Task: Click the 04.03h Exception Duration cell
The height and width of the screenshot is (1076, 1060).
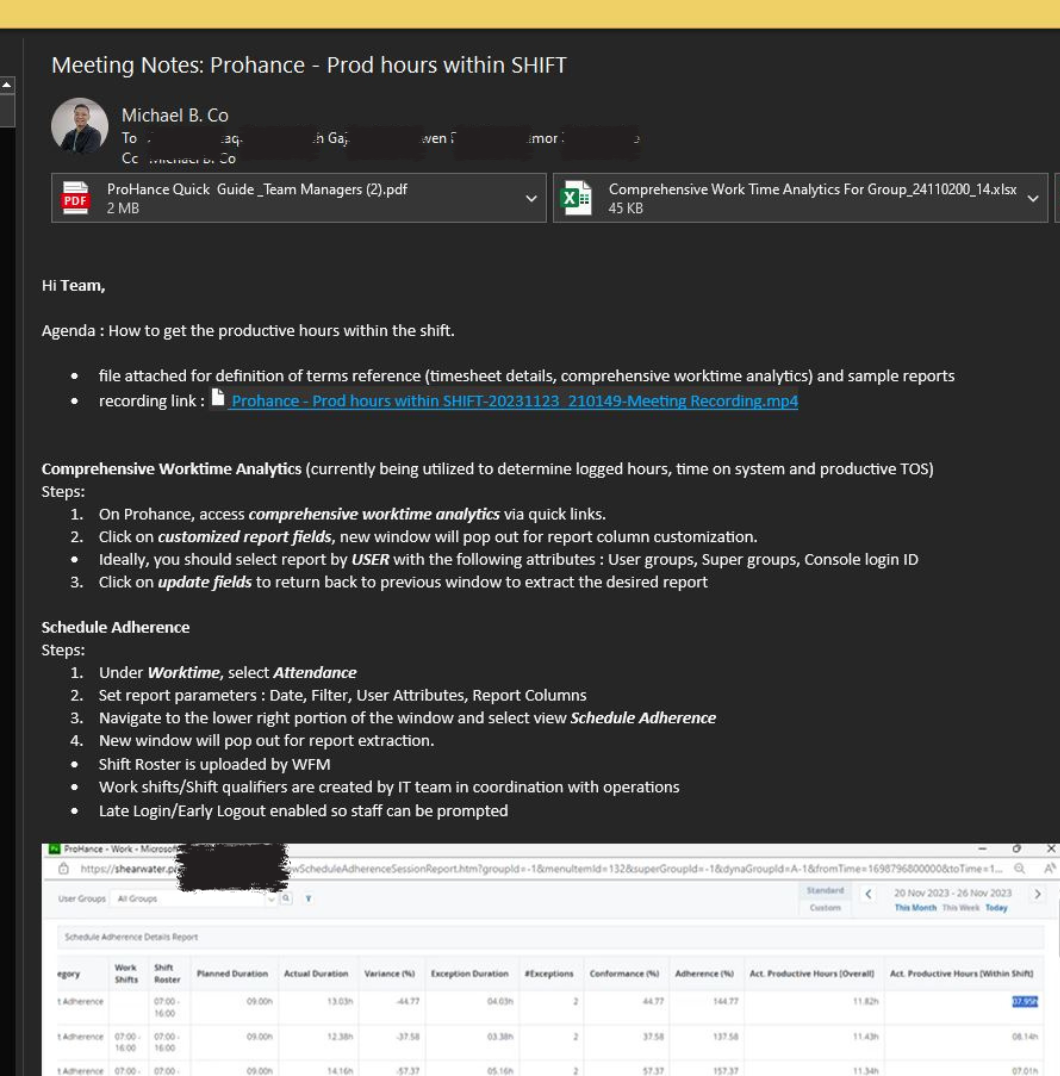Action: coord(500,1002)
